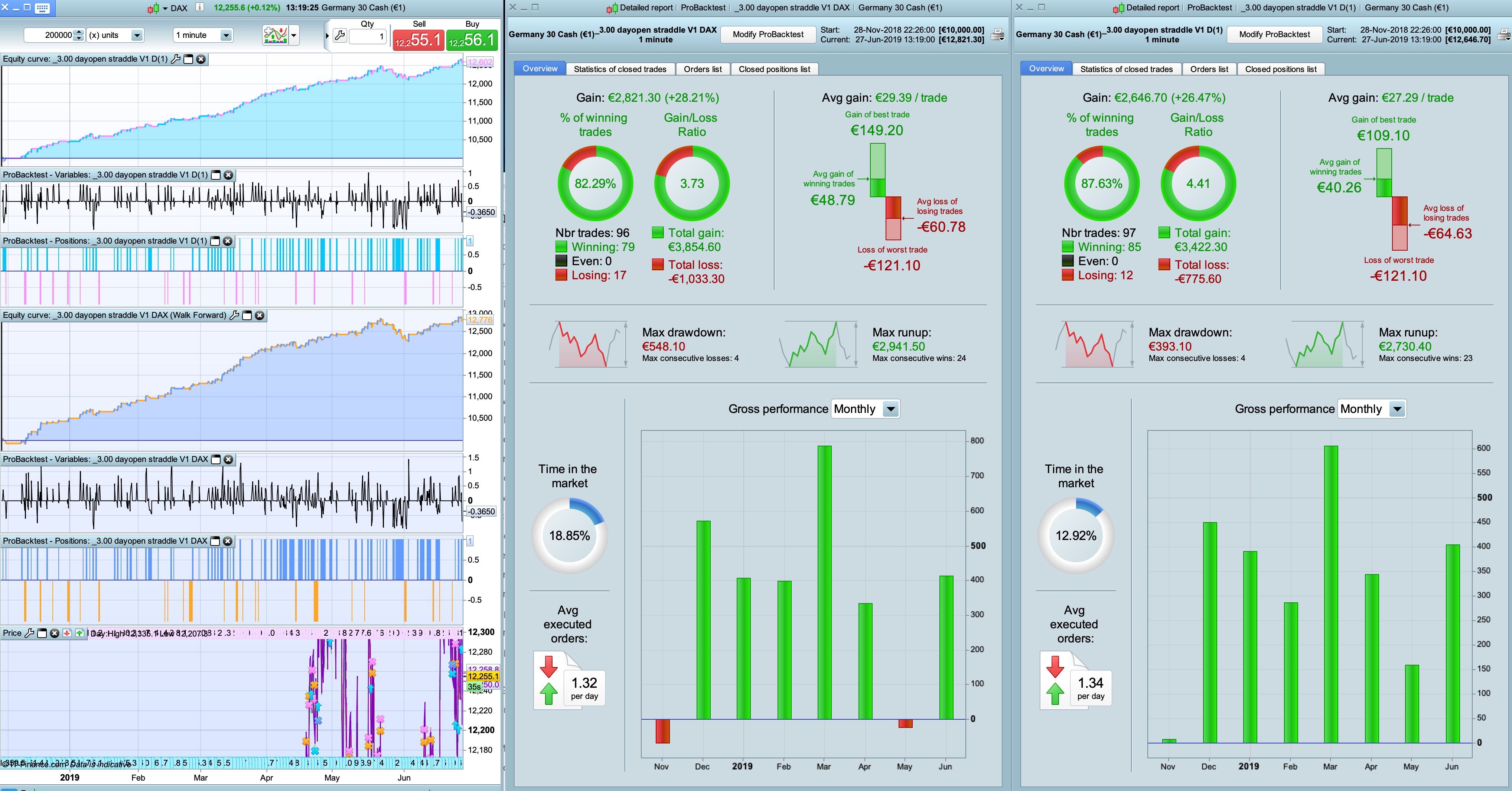The image size is (1512, 791).
Task: Print DAX detailed report via printer icon
Action: pos(997,35)
